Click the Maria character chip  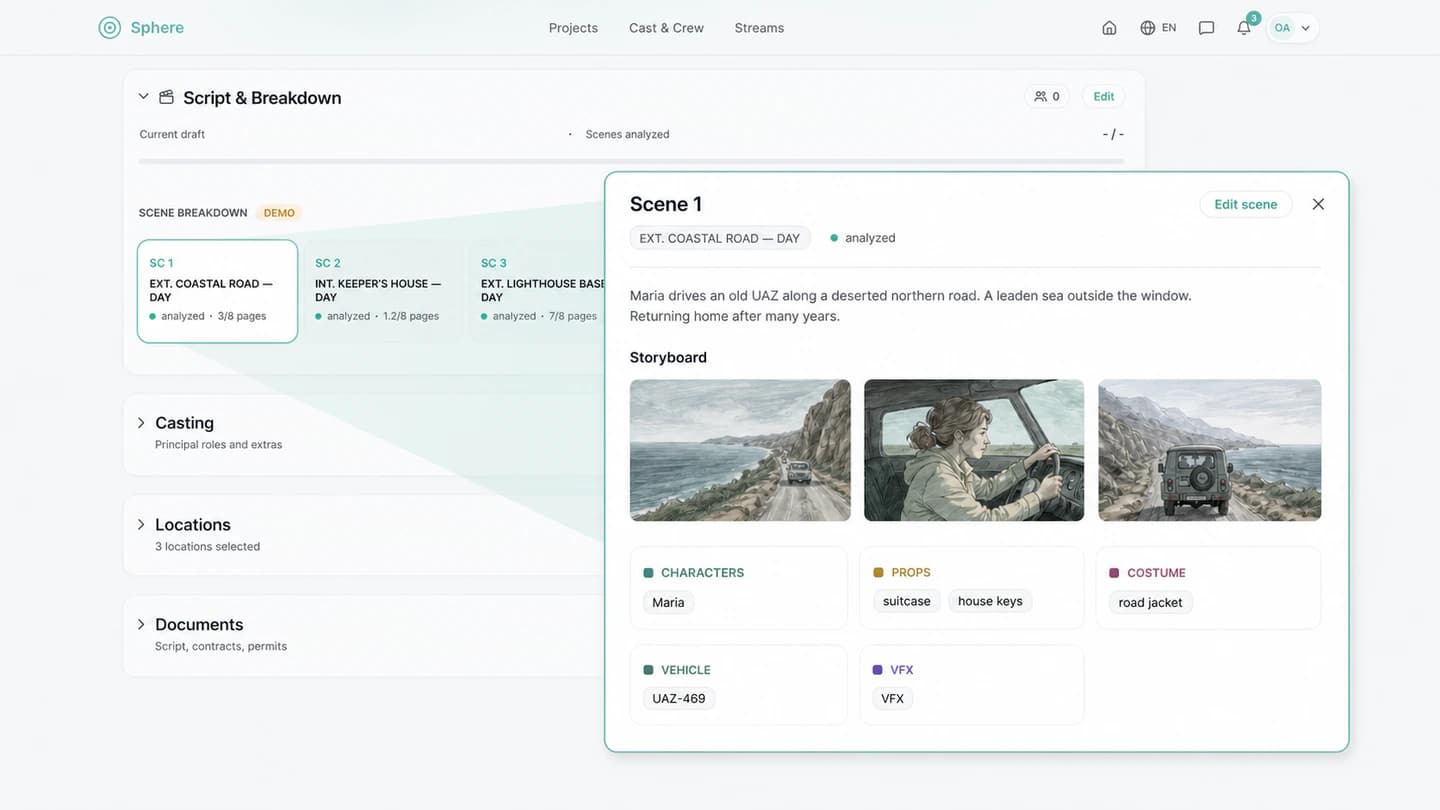coord(668,602)
